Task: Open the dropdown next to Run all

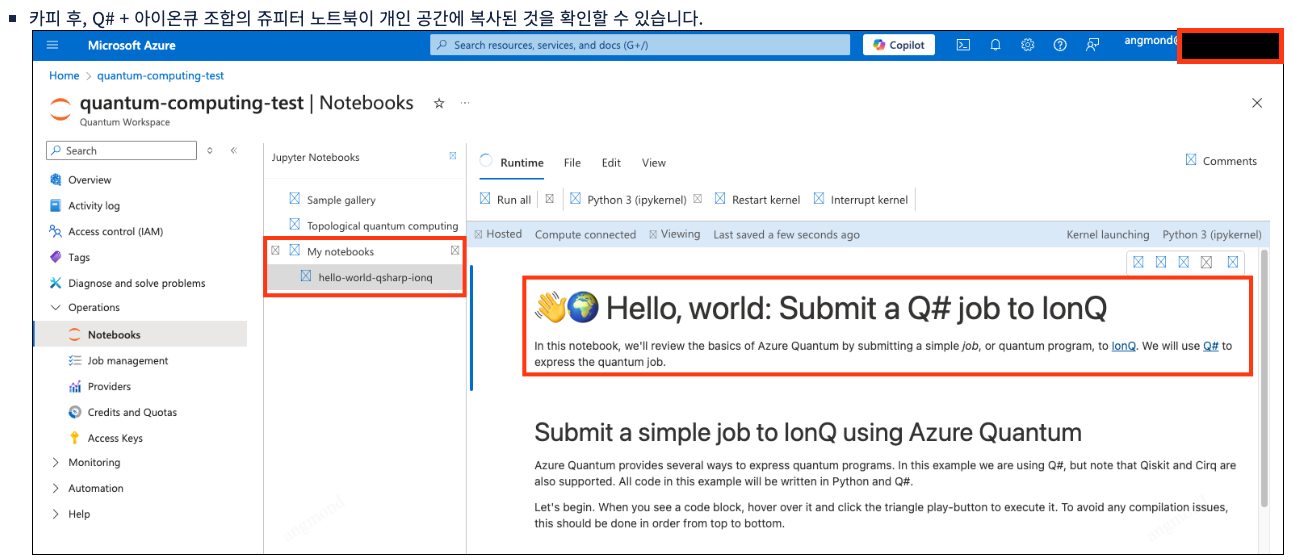Action: [x=549, y=199]
